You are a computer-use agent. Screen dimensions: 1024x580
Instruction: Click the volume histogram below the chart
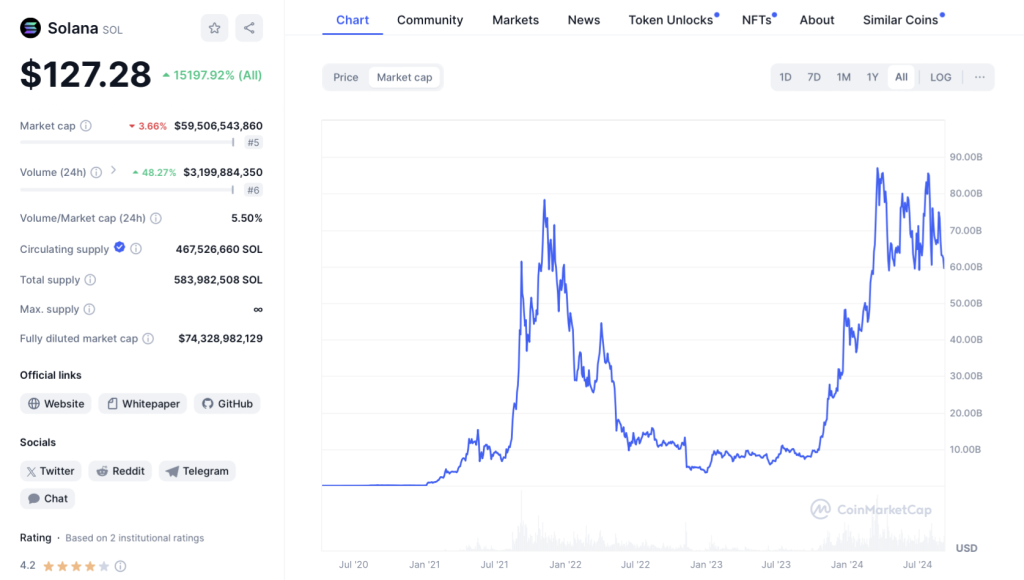click(633, 523)
